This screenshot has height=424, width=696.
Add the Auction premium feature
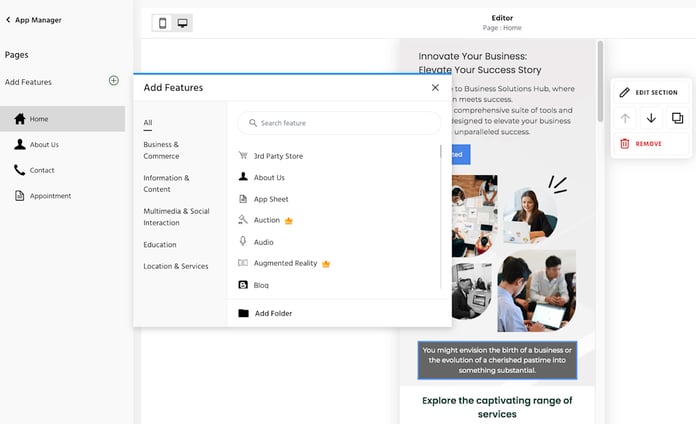266,220
